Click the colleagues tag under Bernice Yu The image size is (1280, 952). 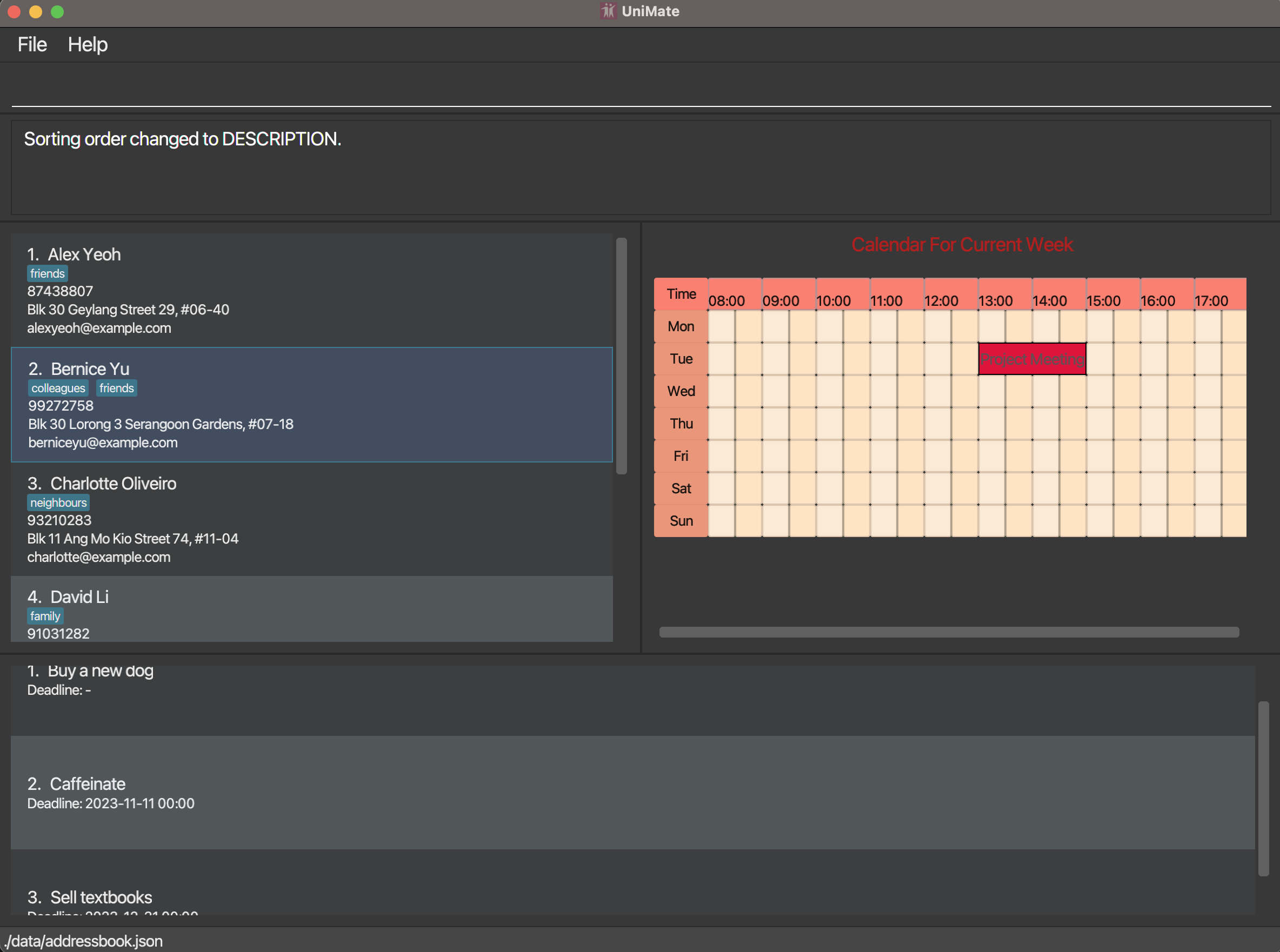(x=58, y=388)
